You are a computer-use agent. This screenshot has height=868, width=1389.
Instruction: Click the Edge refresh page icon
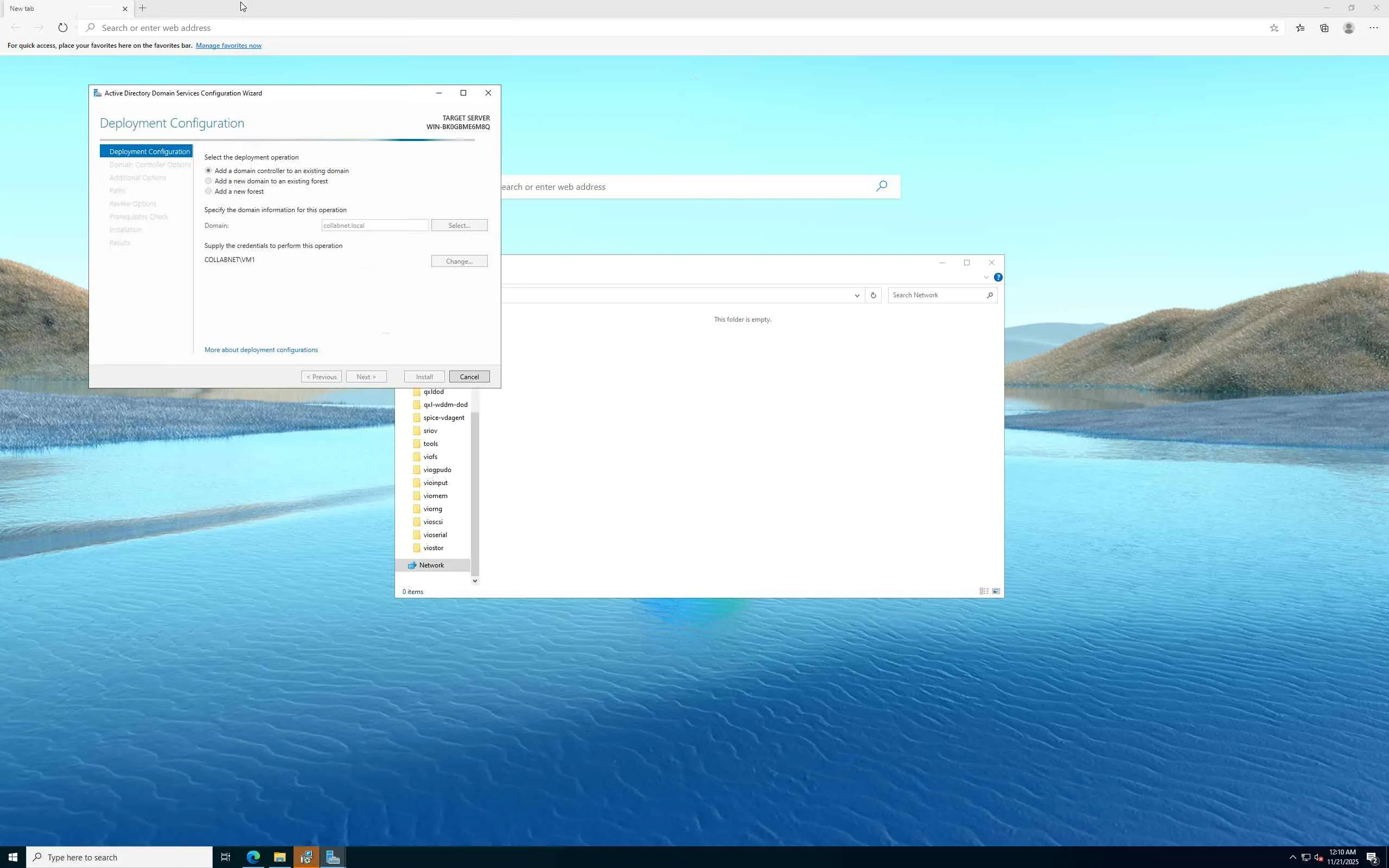coord(62,28)
